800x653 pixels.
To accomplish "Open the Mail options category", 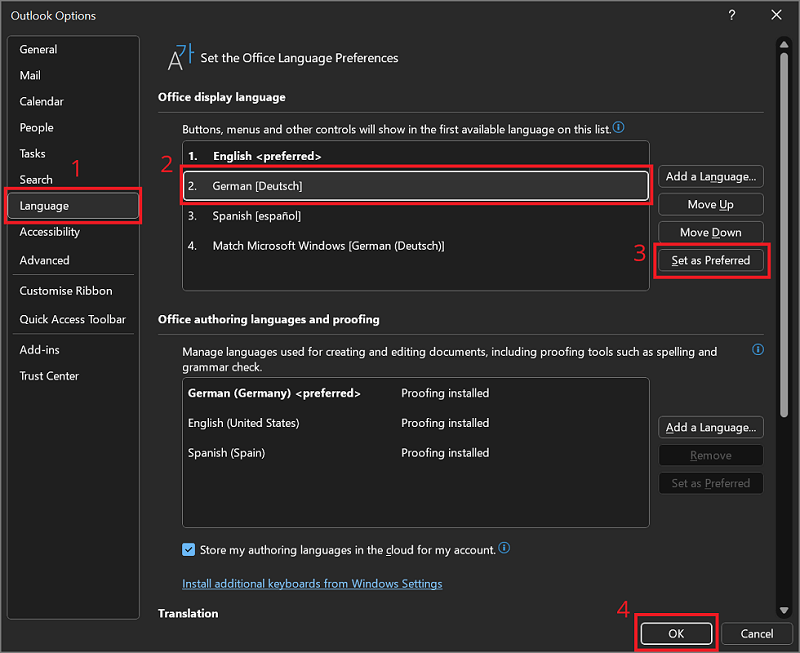I will coord(73,76).
